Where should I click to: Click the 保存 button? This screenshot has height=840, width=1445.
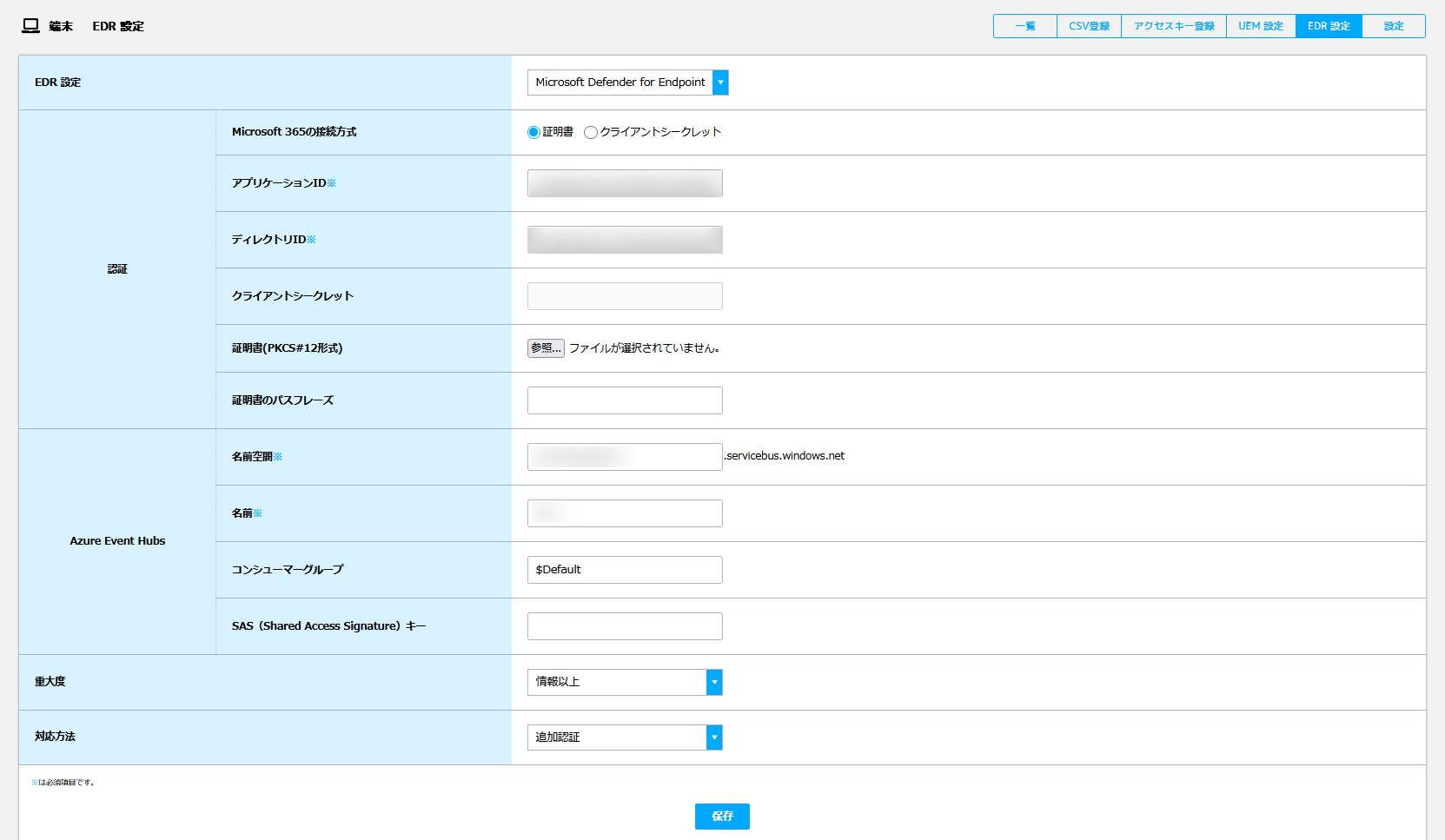pyautogui.click(x=722, y=817)
